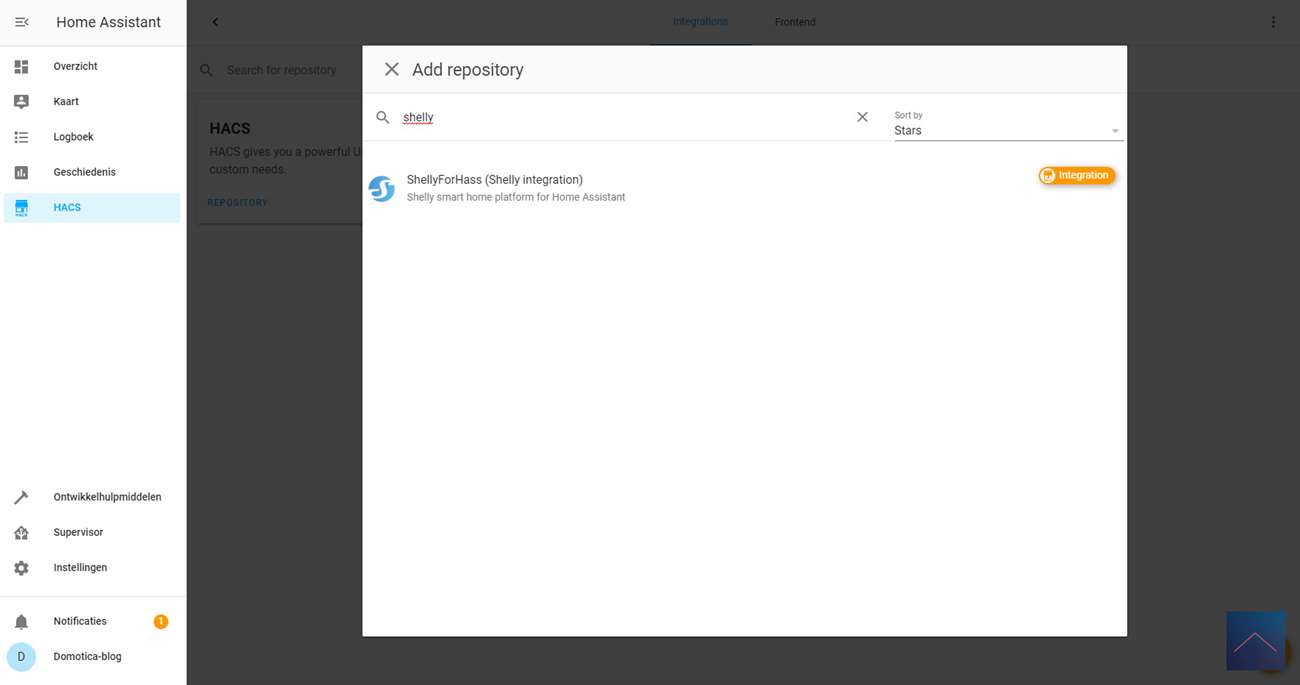Open the Sort by Stars dropdown
This screenshot has width=1300, height=685.
pyautogui.click(x=1008, y=124)
